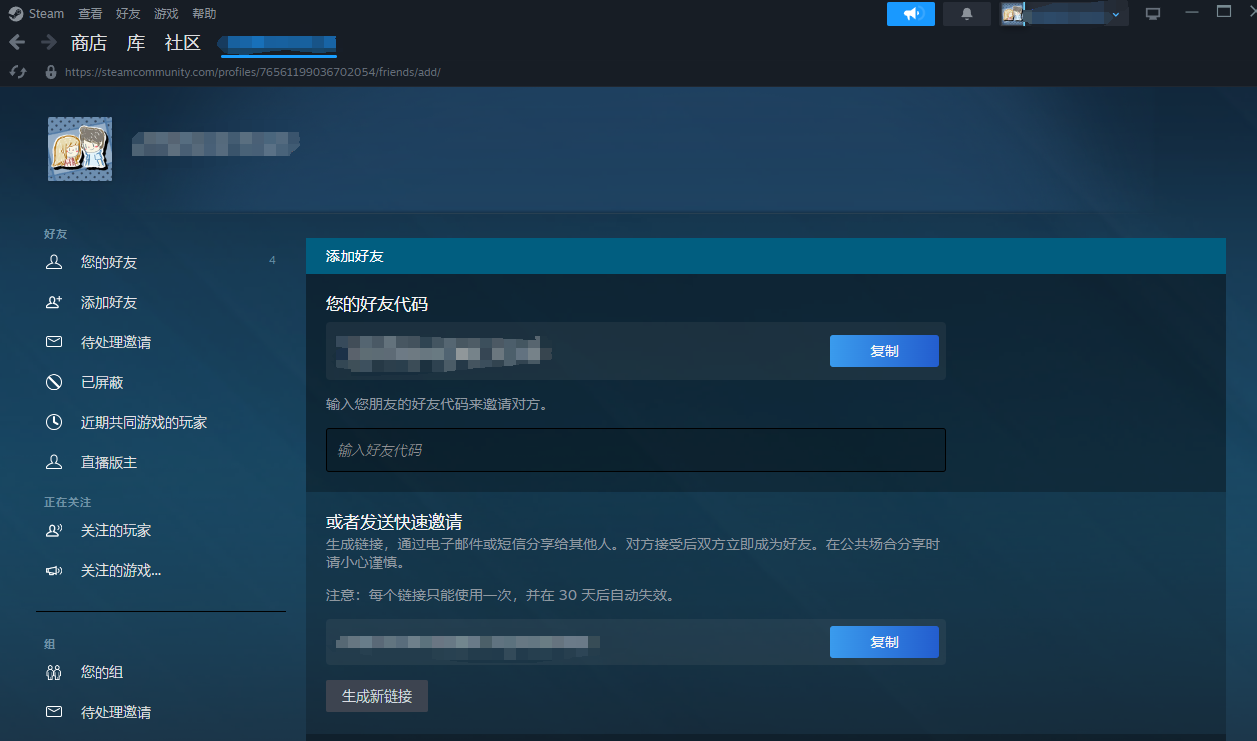The height and width of the screenshot is (741, 1257).
Task: Go to the 商店 (Store) tab
Action: 89,43
